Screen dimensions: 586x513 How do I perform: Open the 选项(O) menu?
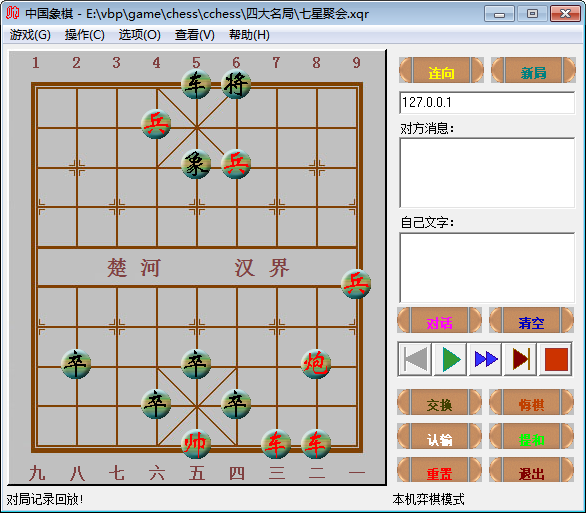(x=139, y=35)
